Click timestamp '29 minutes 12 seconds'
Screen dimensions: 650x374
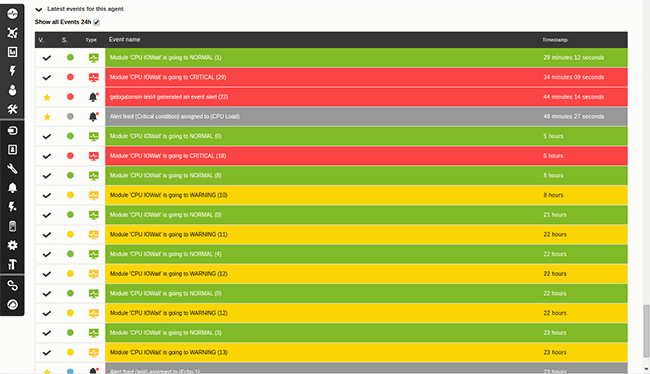[x=574, y=58]
